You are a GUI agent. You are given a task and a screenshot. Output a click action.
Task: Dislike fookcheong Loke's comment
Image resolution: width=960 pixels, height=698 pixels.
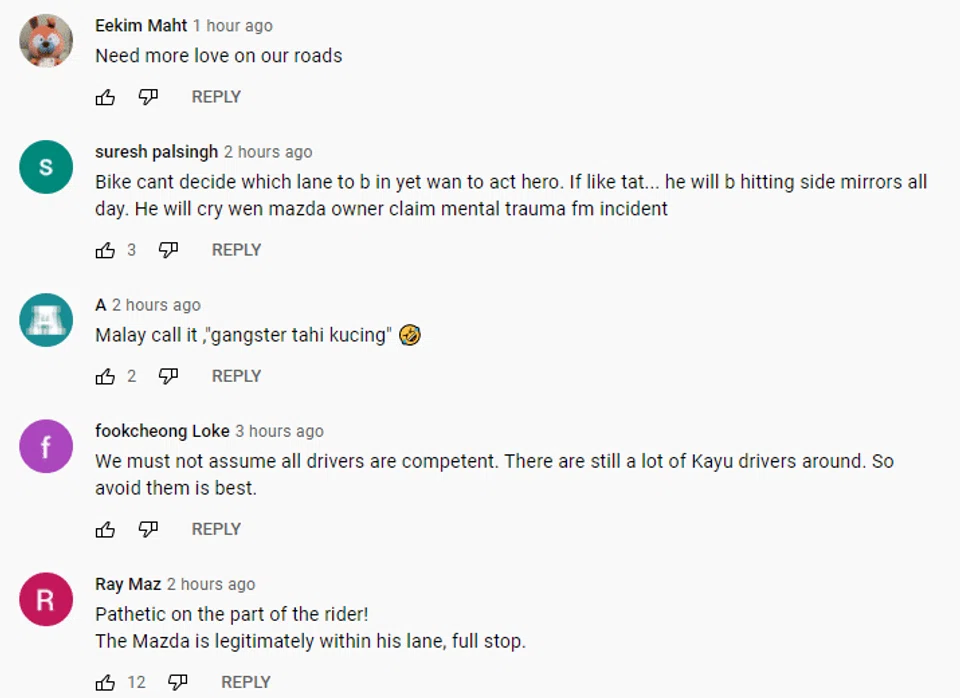click(148, 529)
